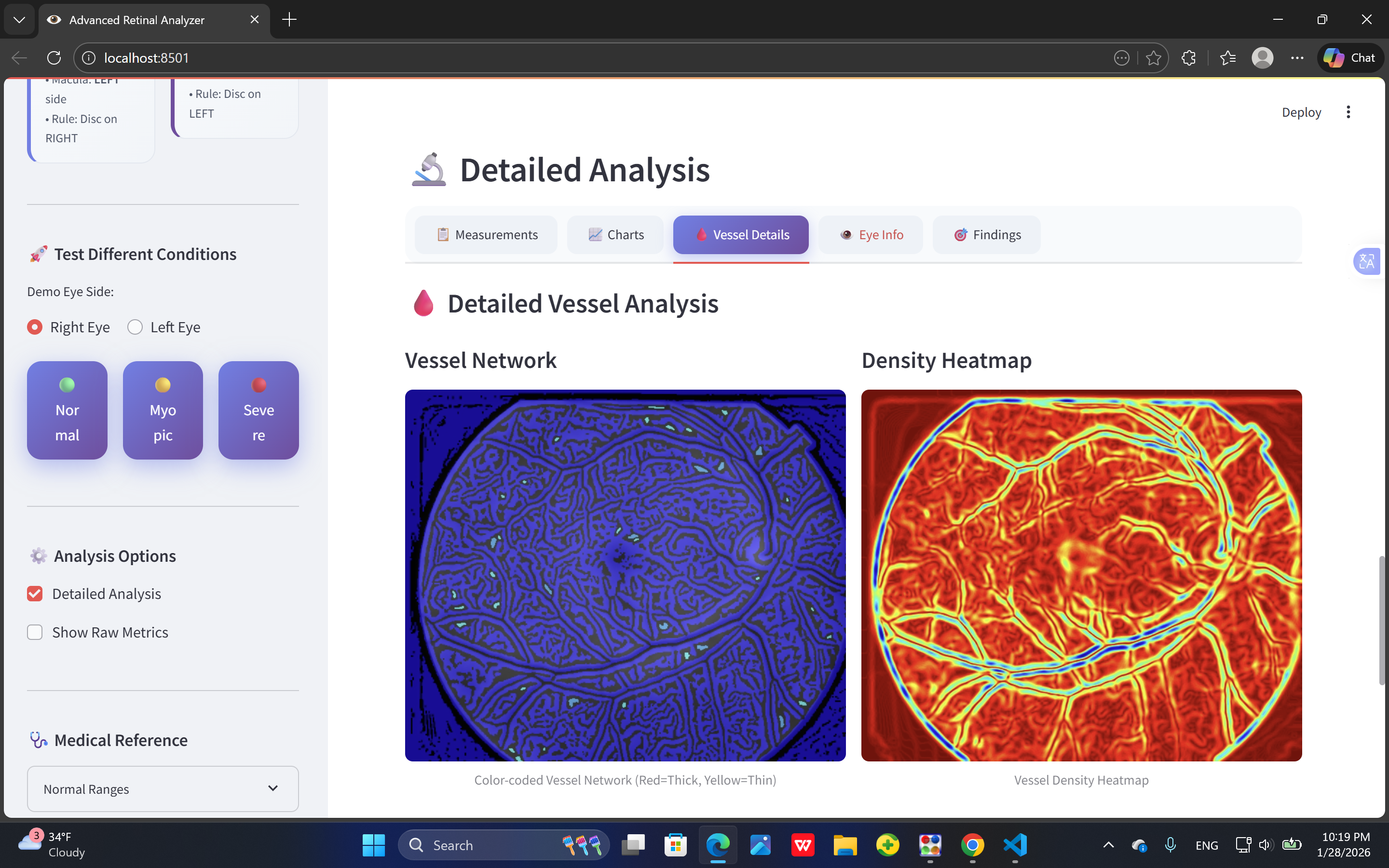Enable the Show Raw Metrics checkbox

click(35, 632)
